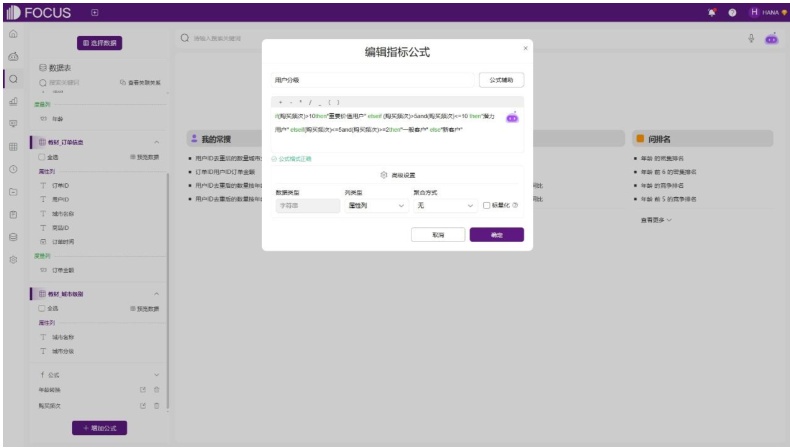
Task: Open the bar chart icon in left sidebar
Action: pos(13,101)
